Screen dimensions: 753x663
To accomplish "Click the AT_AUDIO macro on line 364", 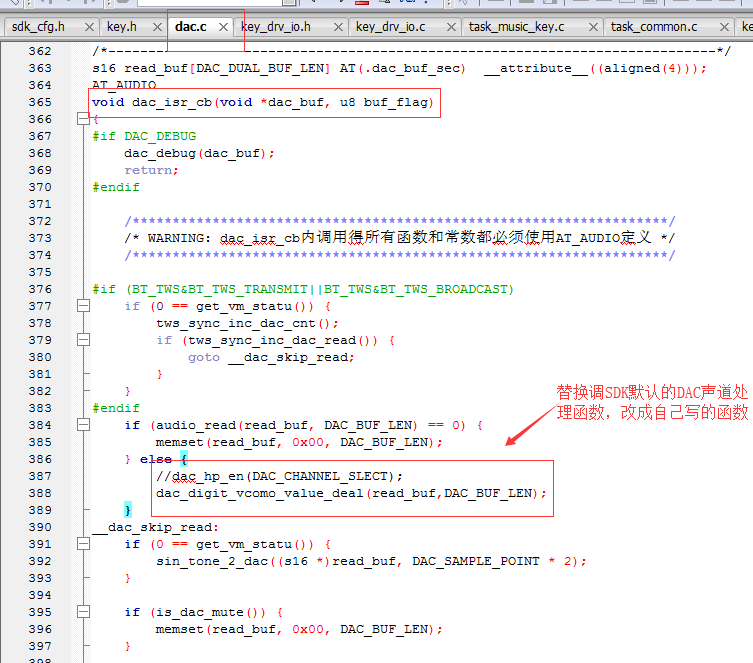I will tap(124, 85).
